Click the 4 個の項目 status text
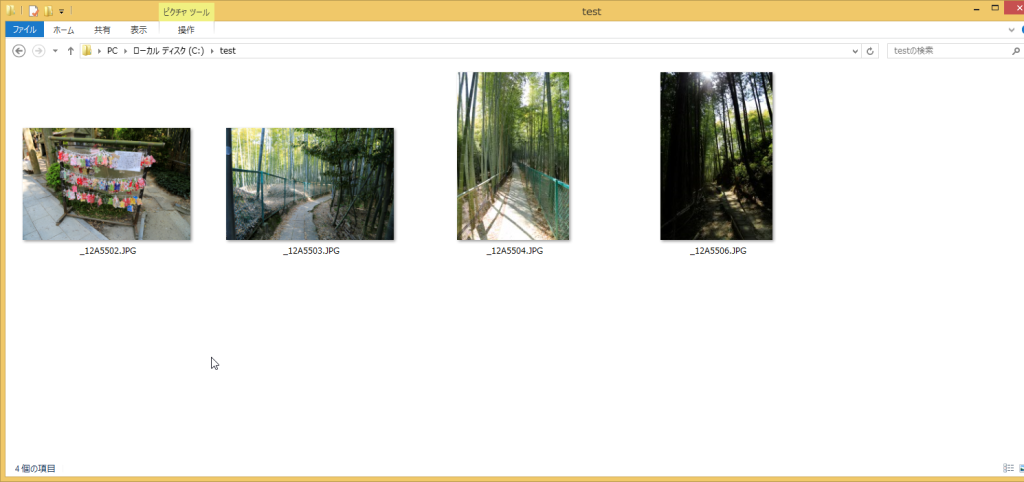Image resolution: width=1024 pixels, height=482 pixels. click(35, 468)
